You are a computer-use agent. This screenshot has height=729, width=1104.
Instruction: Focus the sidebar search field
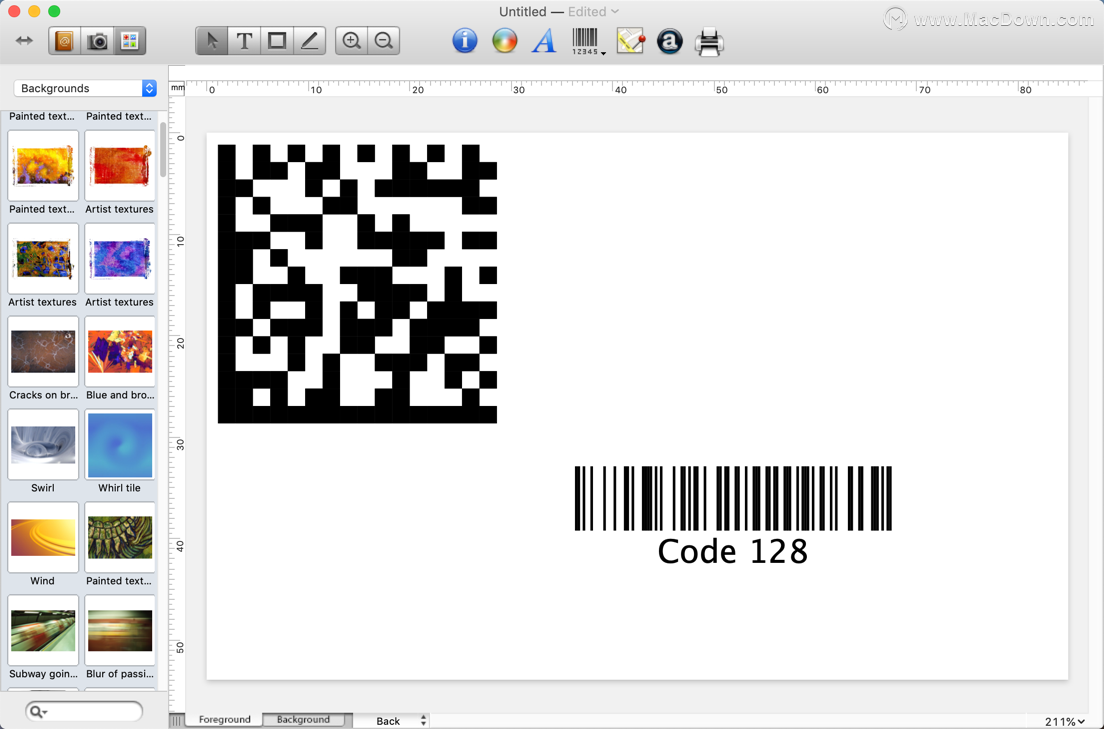click(x=84, y=711)
